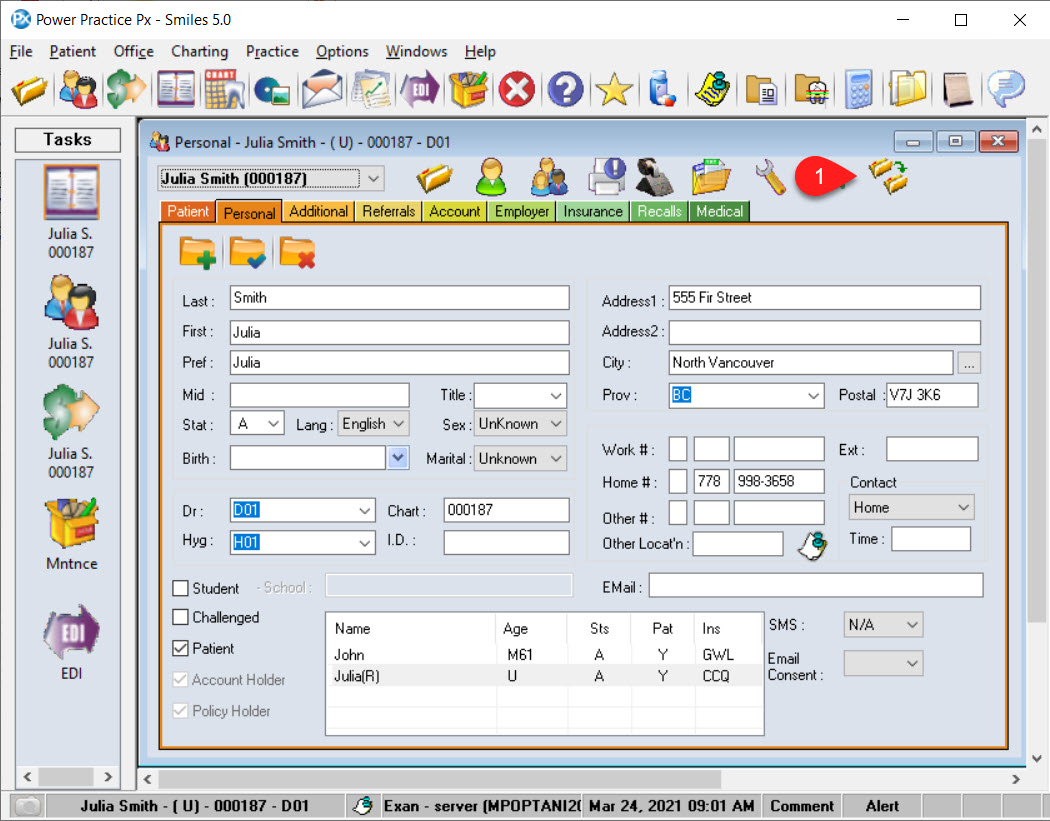Open the EDI icon in the main toolbar
Screen dimensions: 1050x821
(x=419, y=89)
